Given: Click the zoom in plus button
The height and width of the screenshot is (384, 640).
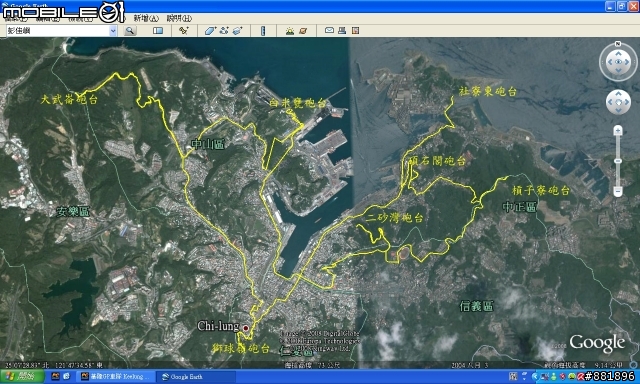Looking at the screenshot, I should point(618,131).
